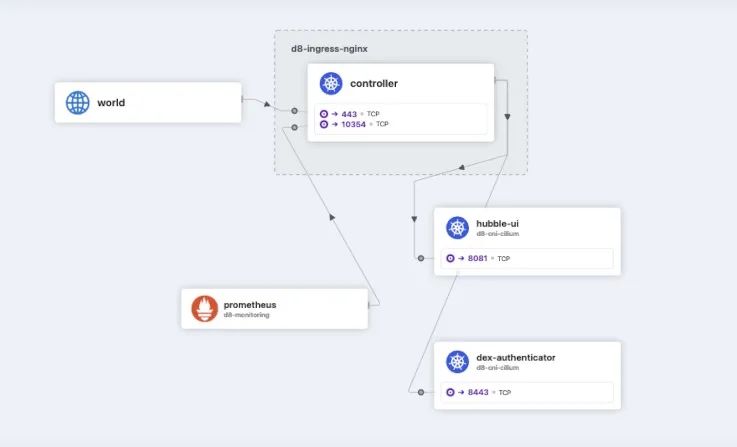
Task: Click the 8443 TCP port entry
Action: (x=527, y=392)
